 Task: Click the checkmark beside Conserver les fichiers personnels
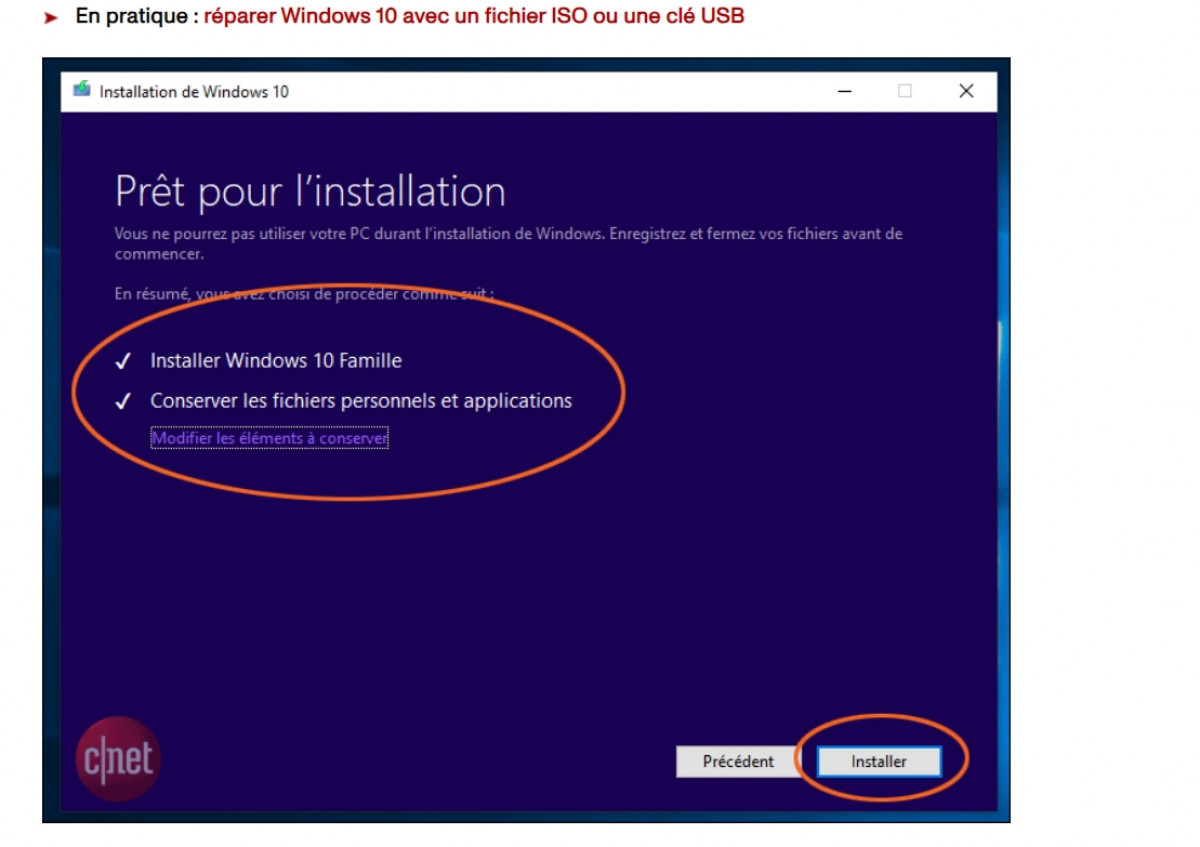(x=124, y=402)
